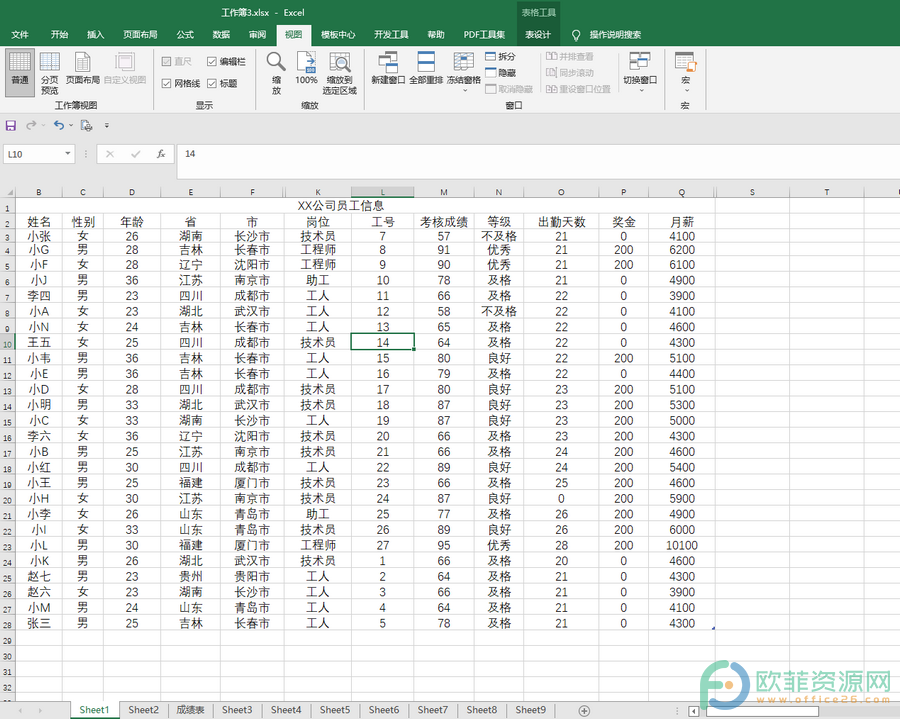This screenshot has height=719, width=900.
Task: Click the title cell XX公司员工信息
Action: coord(341,205)
